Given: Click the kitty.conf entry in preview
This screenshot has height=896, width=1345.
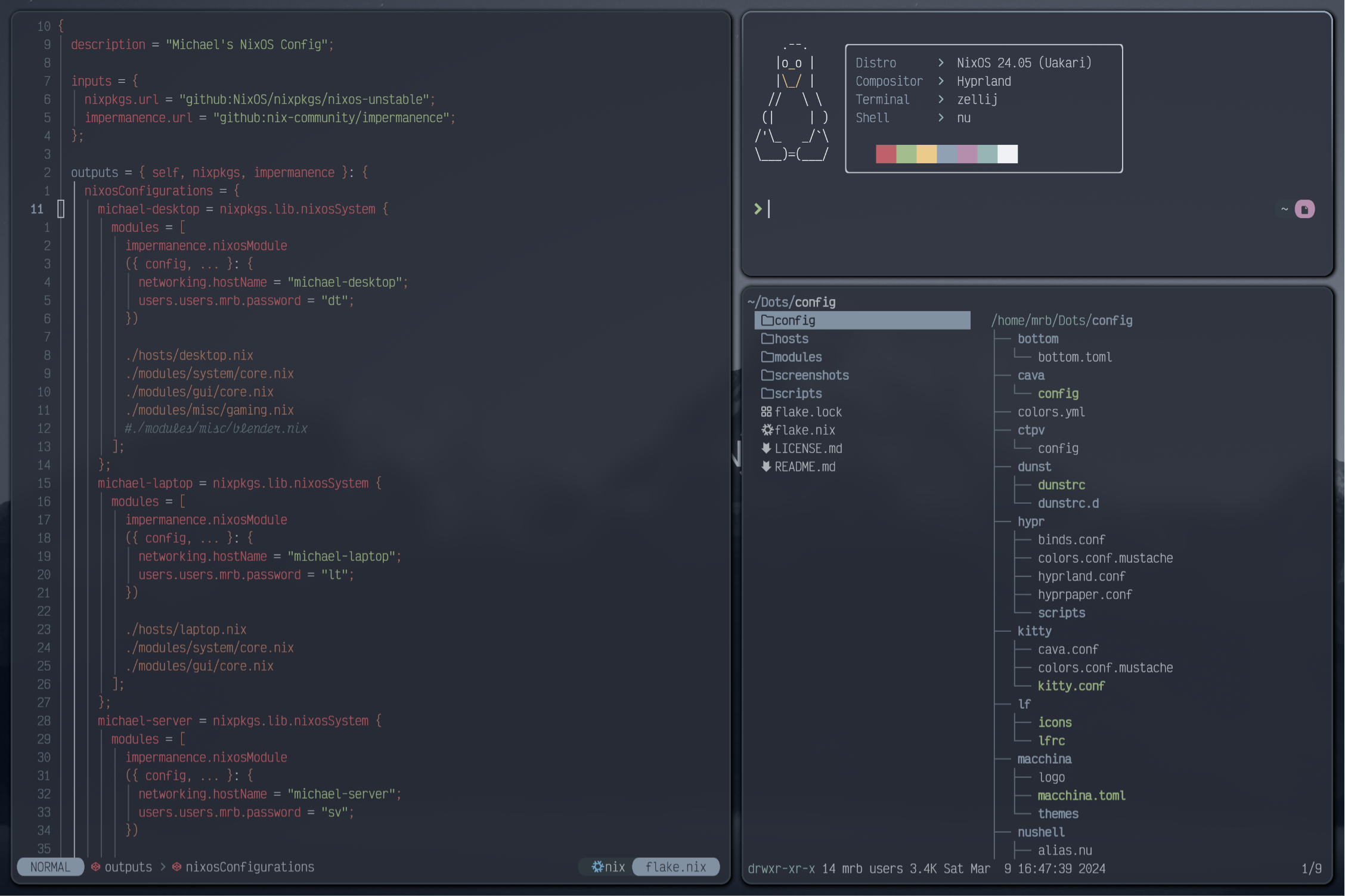Looking at the screenshot, I should 1071,686.
